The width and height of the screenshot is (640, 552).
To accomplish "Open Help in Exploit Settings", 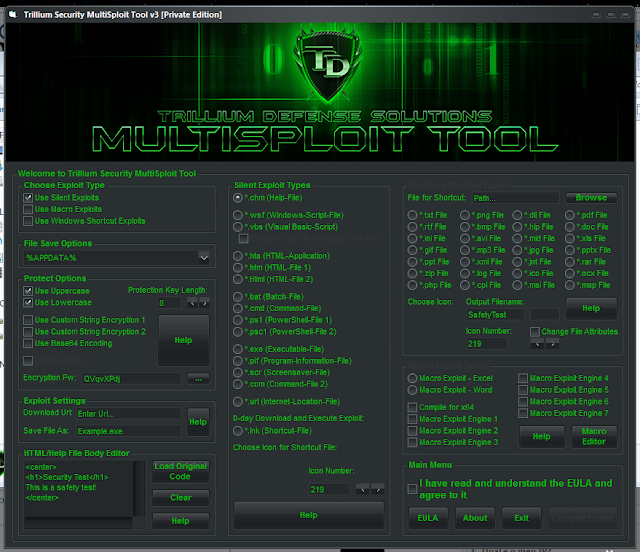I will 198,422.
